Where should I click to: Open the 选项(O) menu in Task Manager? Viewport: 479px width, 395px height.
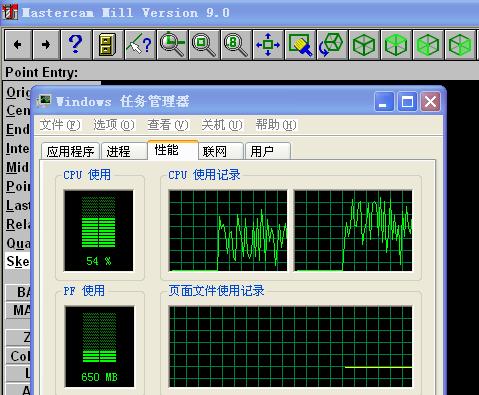114,125
